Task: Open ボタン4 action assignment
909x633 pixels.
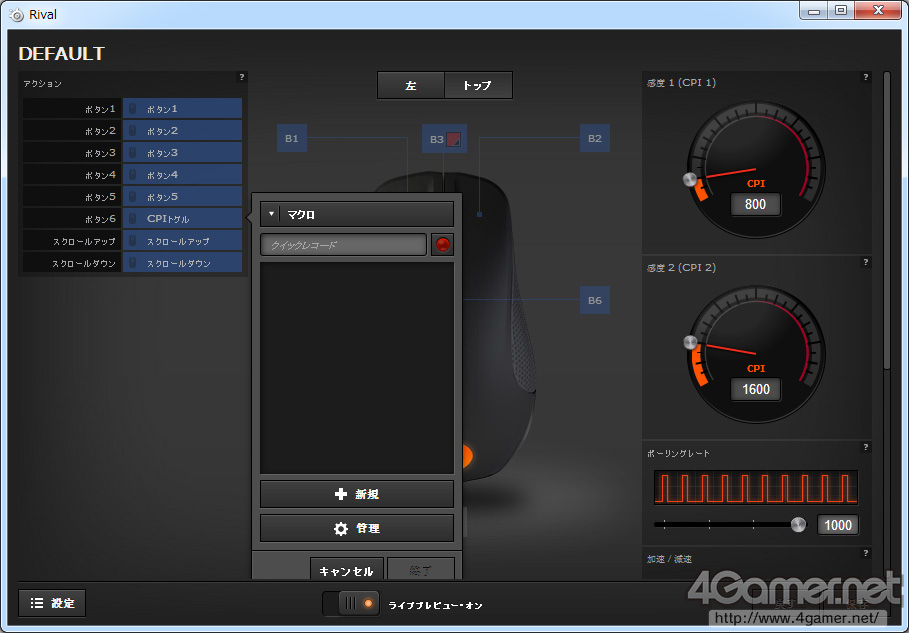Action: (182, 175)
